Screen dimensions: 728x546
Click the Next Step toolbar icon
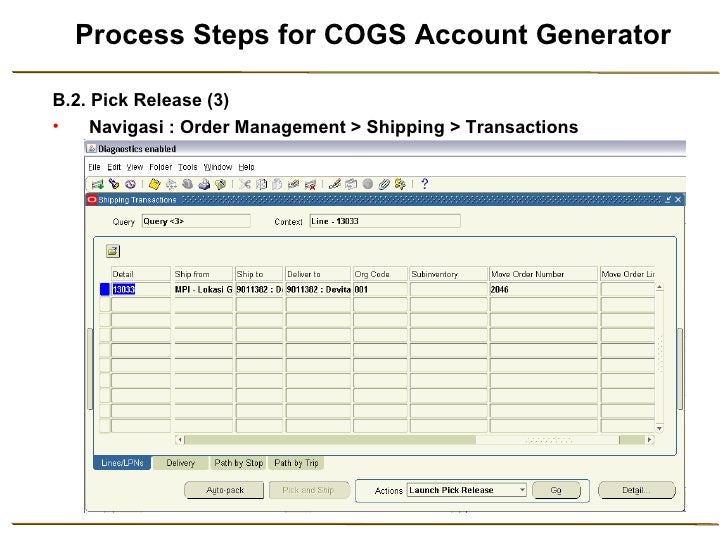pos(171,184)
